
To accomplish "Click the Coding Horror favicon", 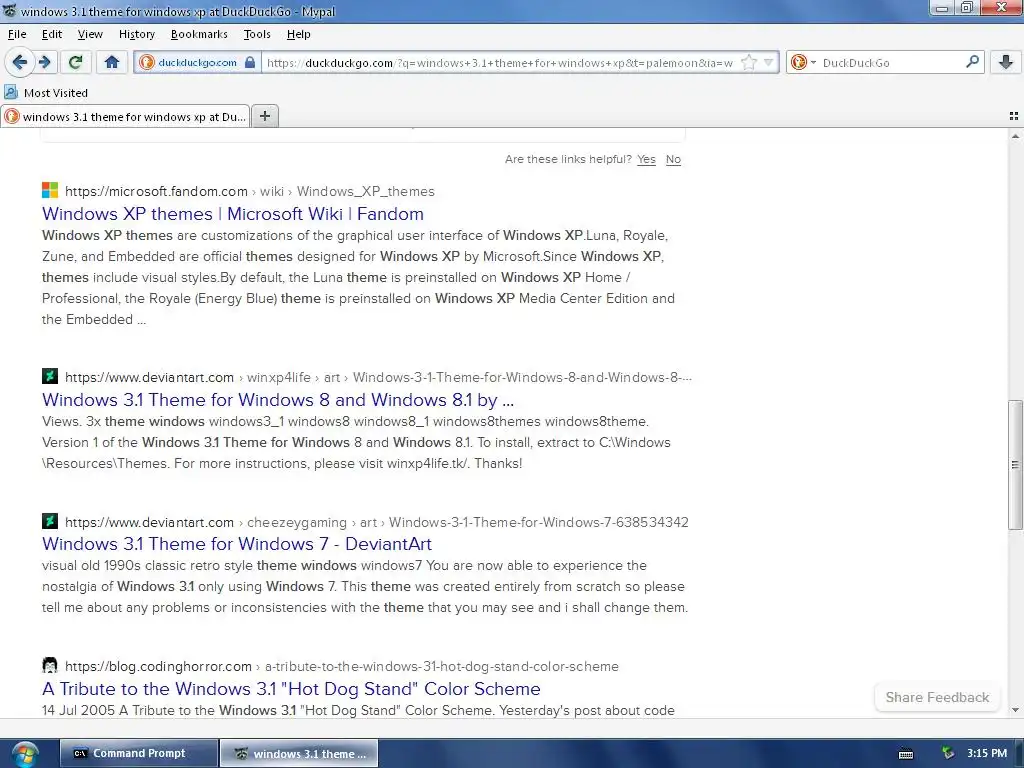I will click(50, 665).
